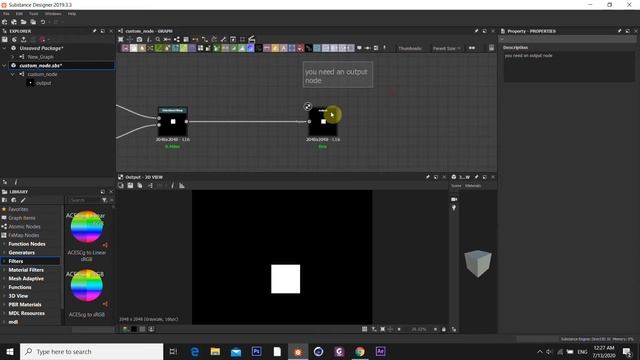Viewport: 640px width, 360px height.
Task: Open the Help menu
Action: pyautogui.click(x=72, y=13)
